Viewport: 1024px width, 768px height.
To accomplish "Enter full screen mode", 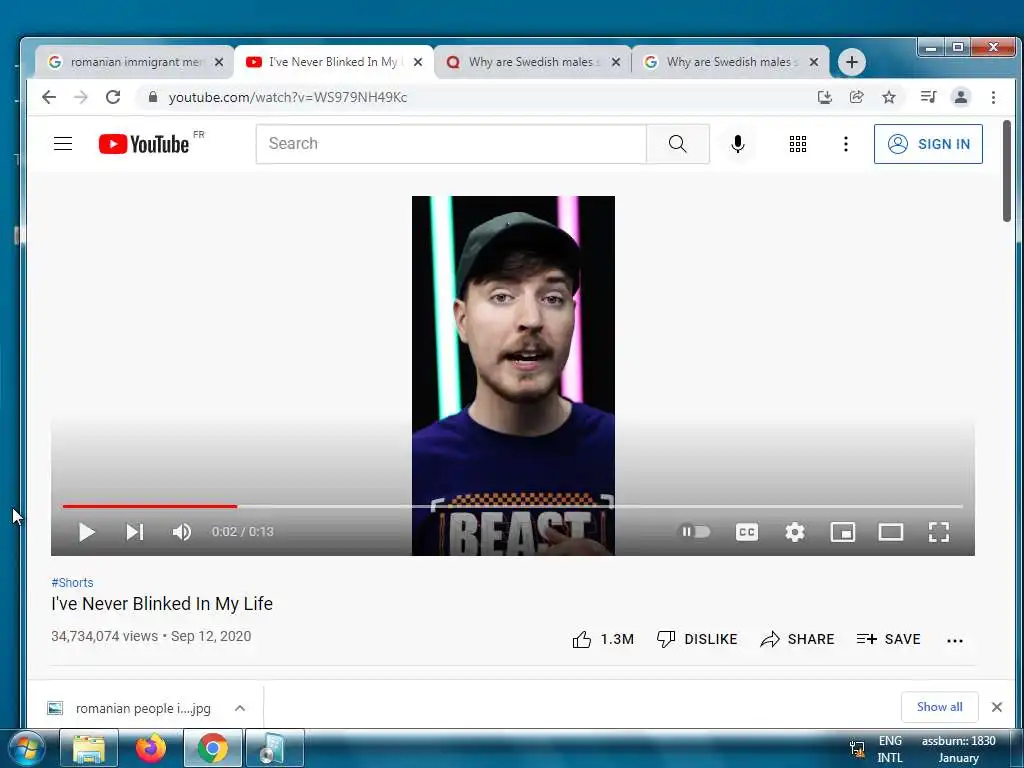I will pos(938,532).
